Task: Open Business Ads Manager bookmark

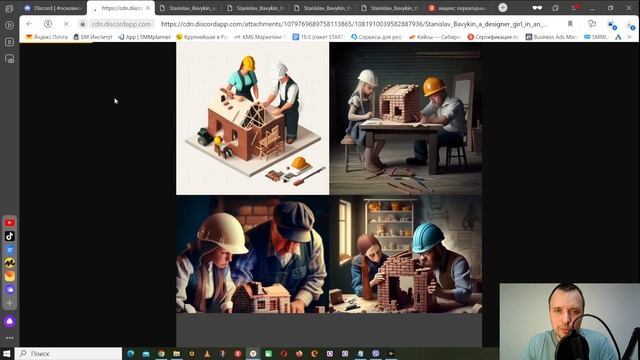Action: click(552, 37)
